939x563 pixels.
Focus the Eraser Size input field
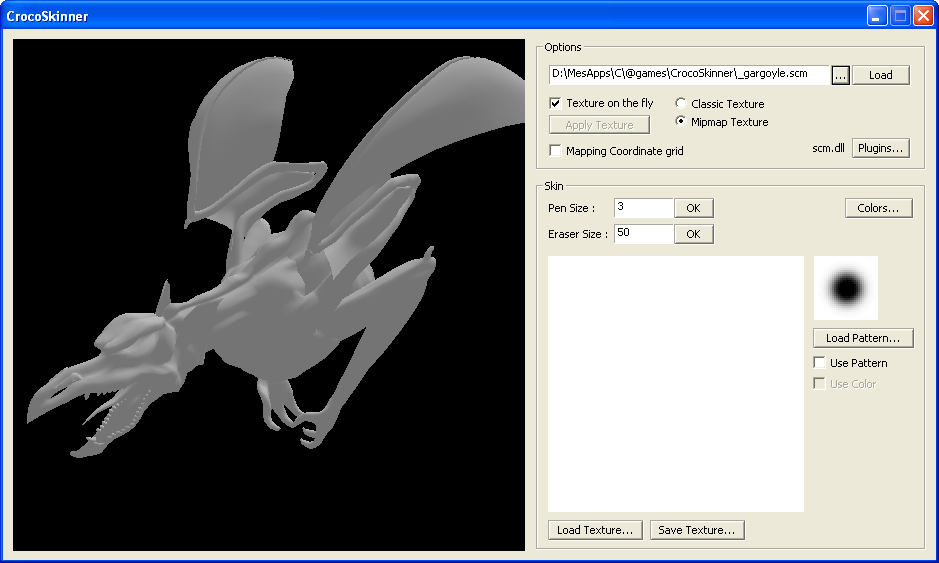pos(644,234)
